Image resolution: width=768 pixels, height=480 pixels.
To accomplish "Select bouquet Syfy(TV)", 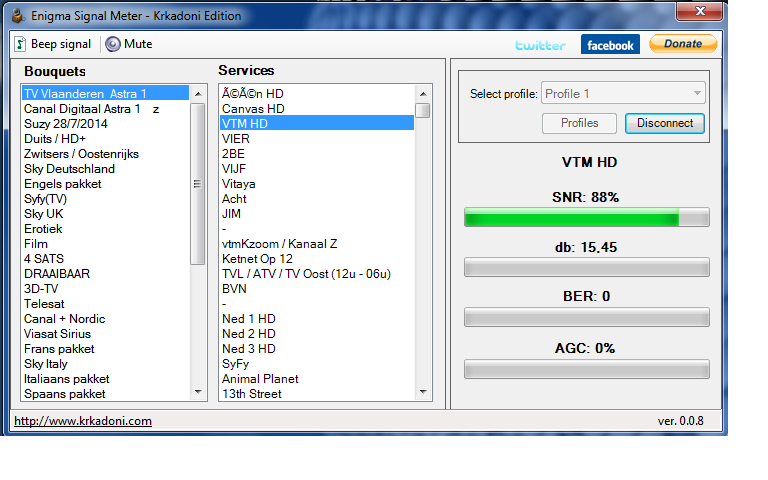I will click(105, 199).
